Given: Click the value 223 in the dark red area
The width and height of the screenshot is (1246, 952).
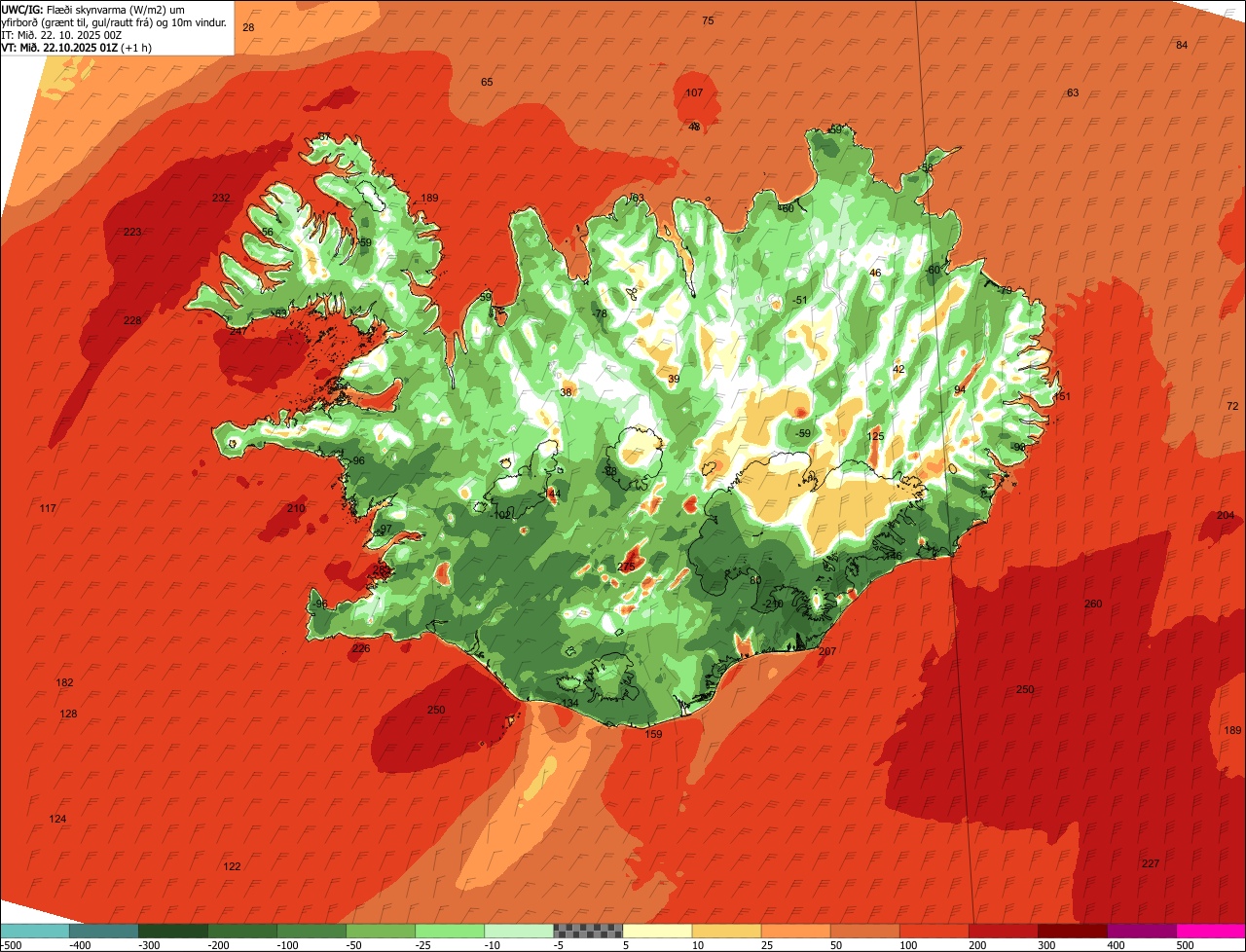Looking at the screenshot, I should coord(132,232).
